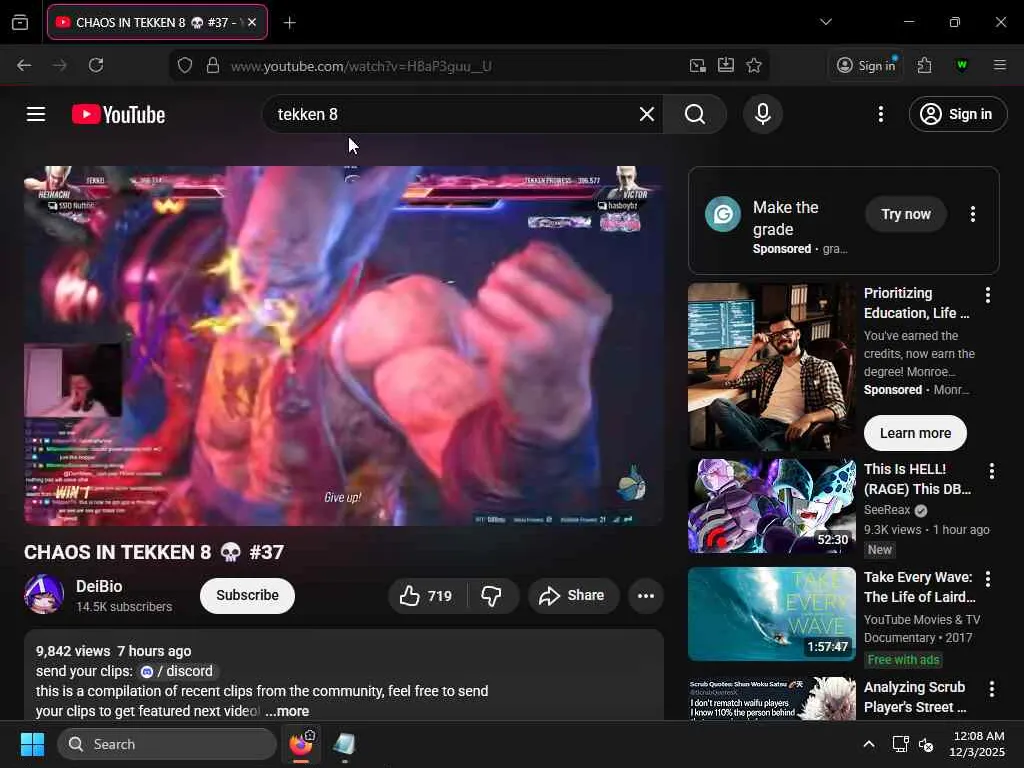The height and width of the screenshot is (768, 1024).
Task: Start voice search with the microphone icon
Action: [x=762, y=114]
